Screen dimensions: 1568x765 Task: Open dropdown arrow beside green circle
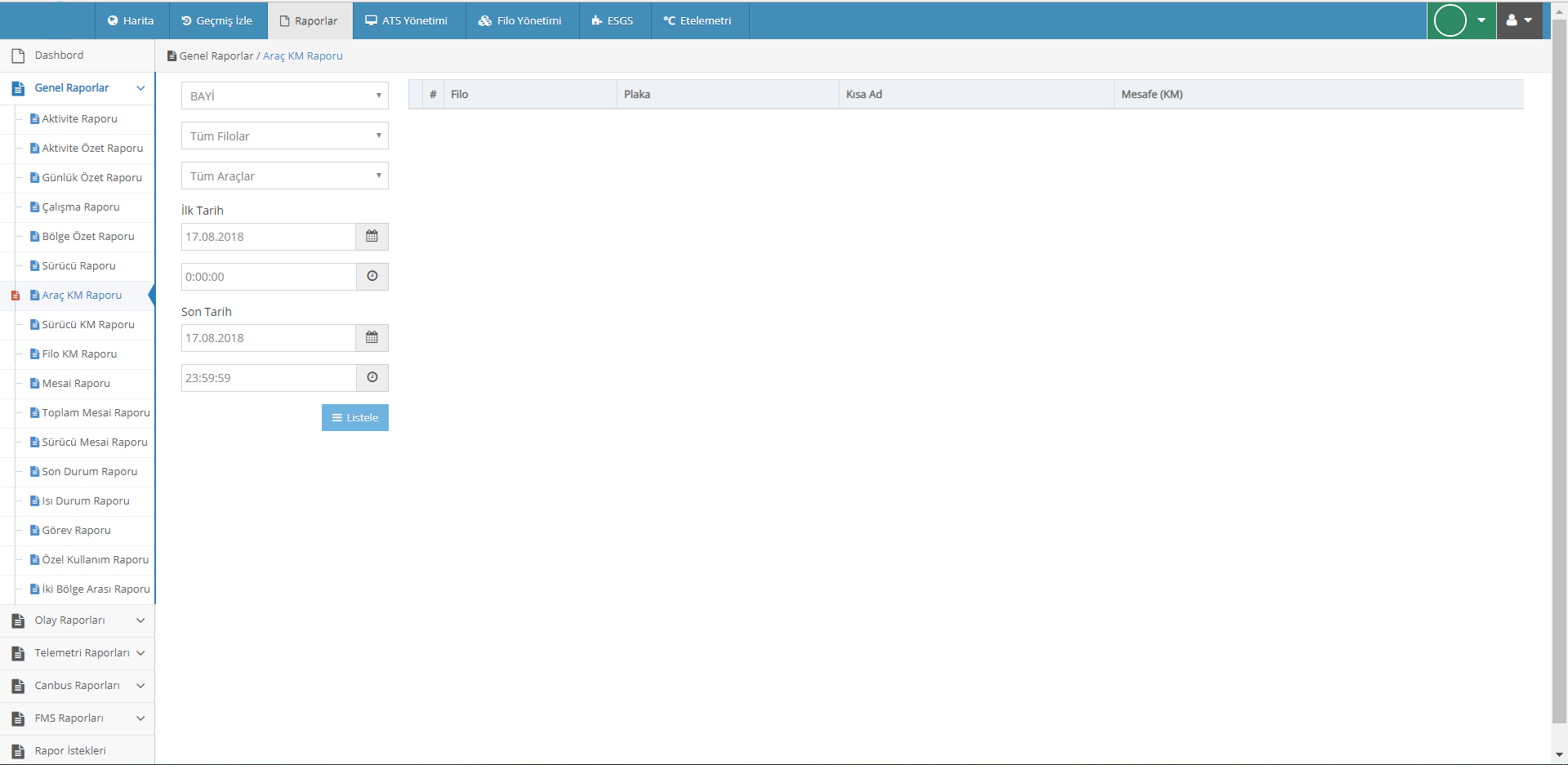(x=1481, y=20)
